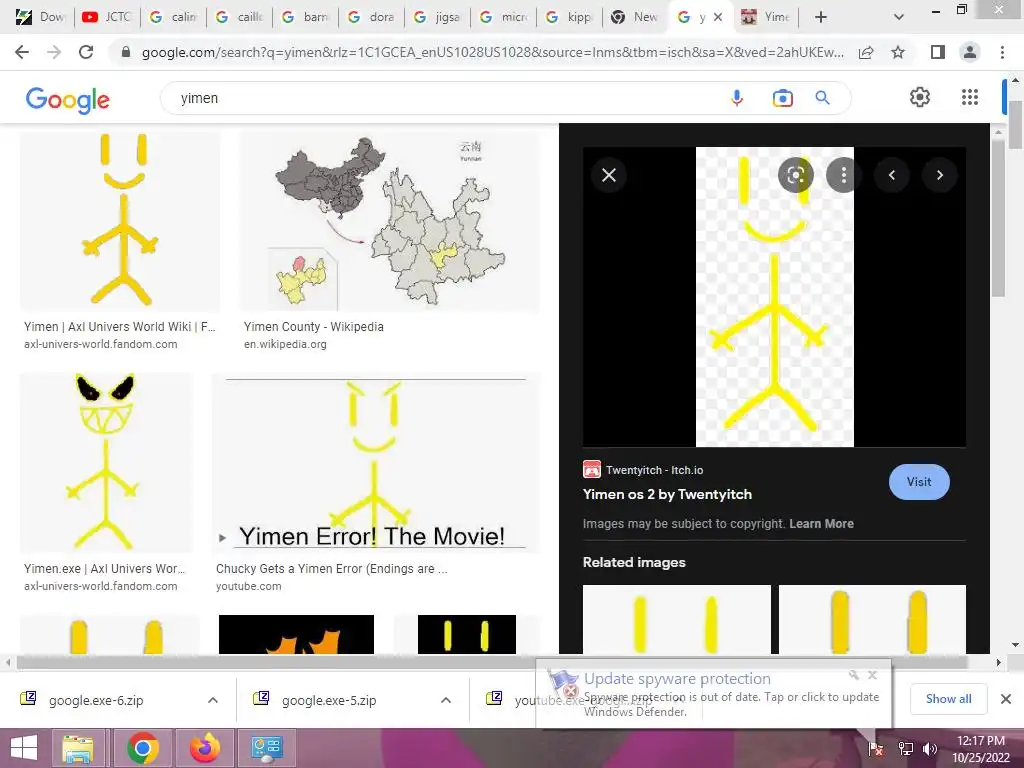Screen dimensions: 1024x768
Task: Open a new browser tab
Action: click(x=821, y=18)
